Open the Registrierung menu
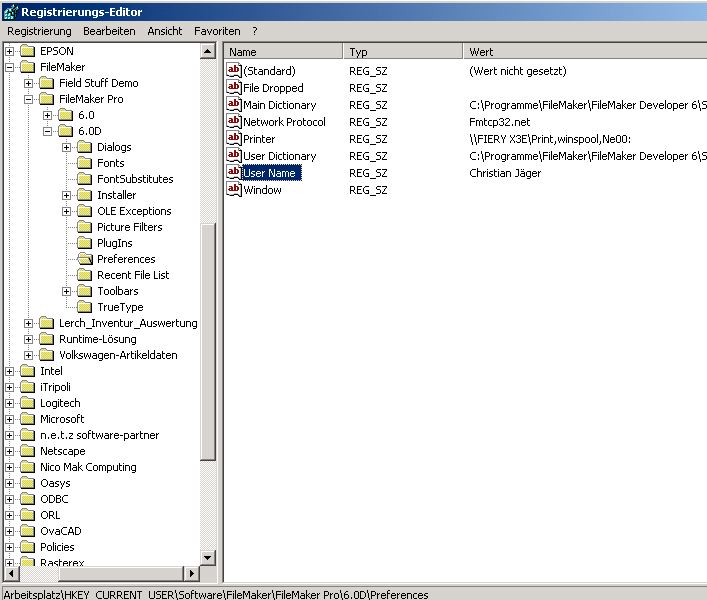The width and height of the screenshot is (707, 600). coord(39,31)
